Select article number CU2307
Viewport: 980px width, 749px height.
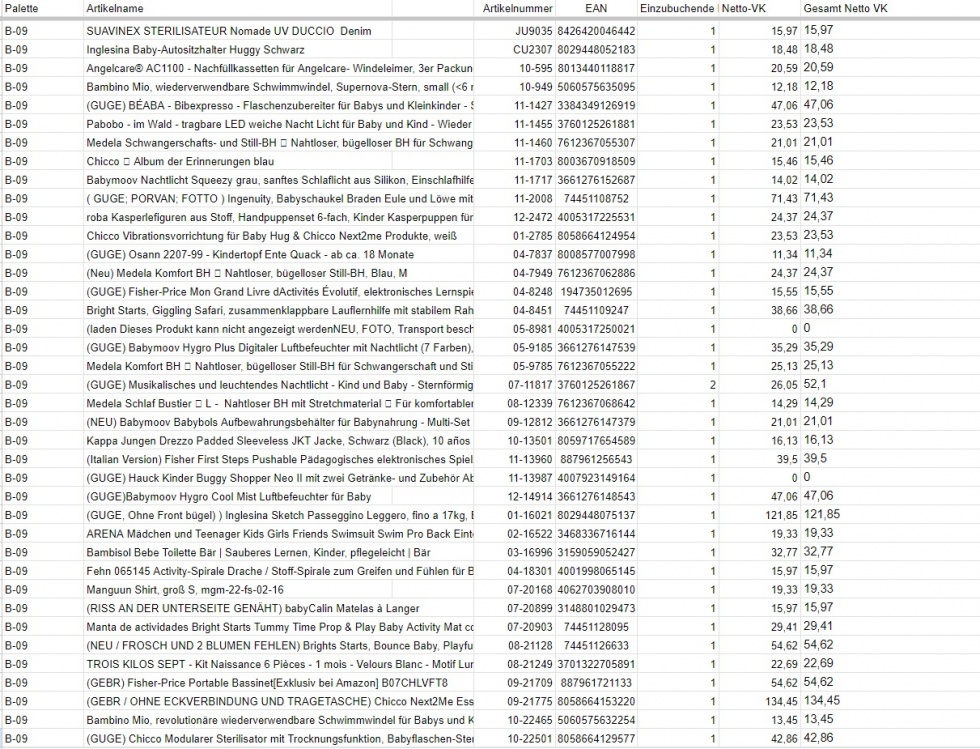(x=533, y=49)
